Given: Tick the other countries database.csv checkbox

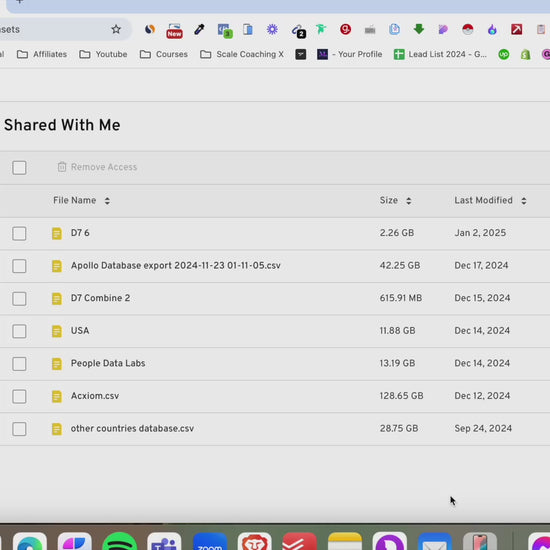Looking at the screenshot, I should coord(19,429).
